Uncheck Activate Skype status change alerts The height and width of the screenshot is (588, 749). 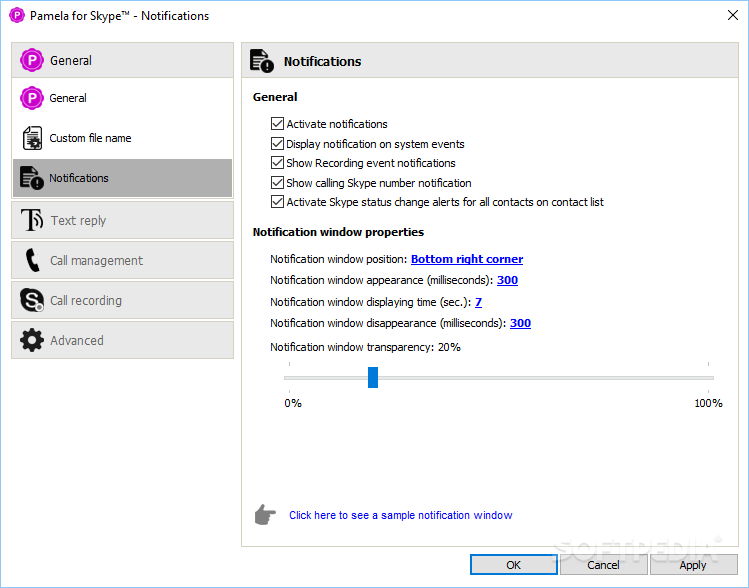[277, 202]
